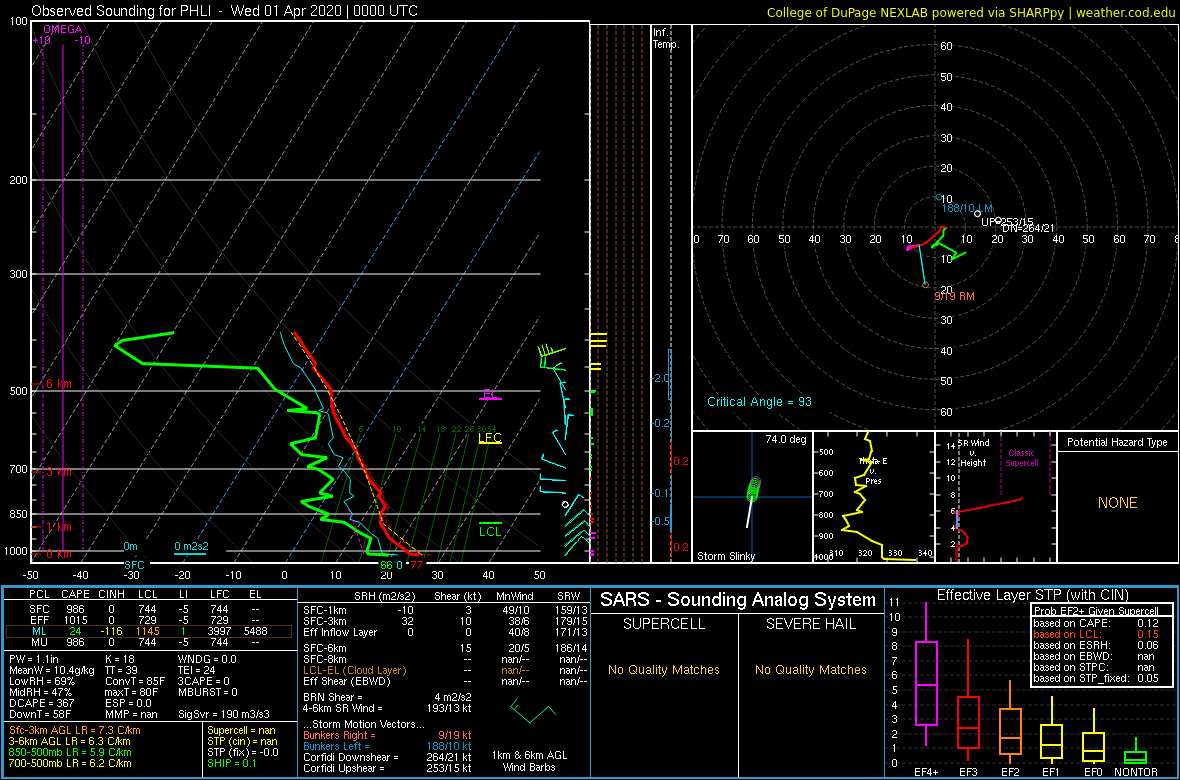Click the based on STP_fixed row
The height and width of the screenshot is (780, 1180).
(1096, 679)
